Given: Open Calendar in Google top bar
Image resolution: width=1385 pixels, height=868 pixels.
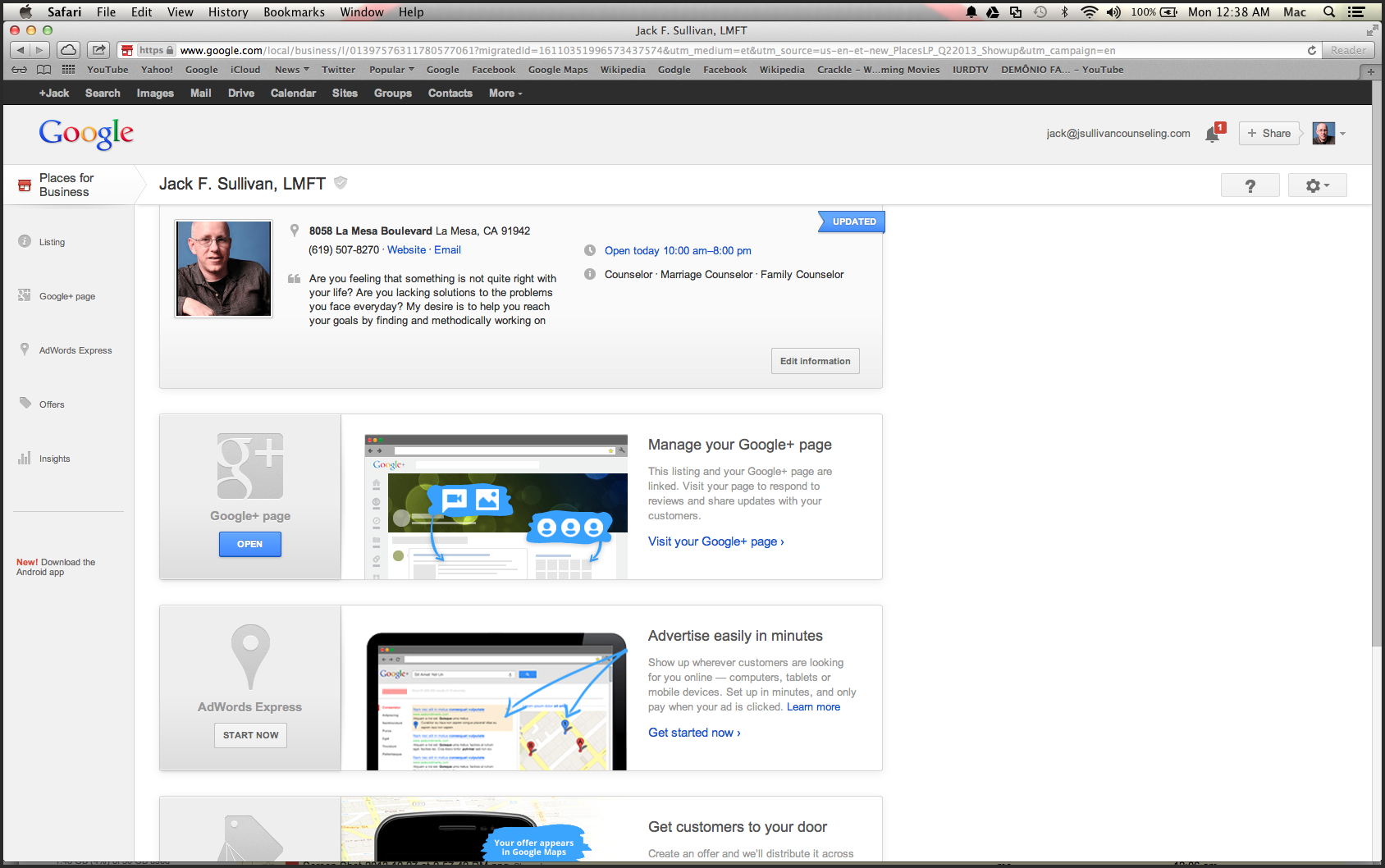Looking at the screenshot, I should pyautogui.click(x=293, y=94).
